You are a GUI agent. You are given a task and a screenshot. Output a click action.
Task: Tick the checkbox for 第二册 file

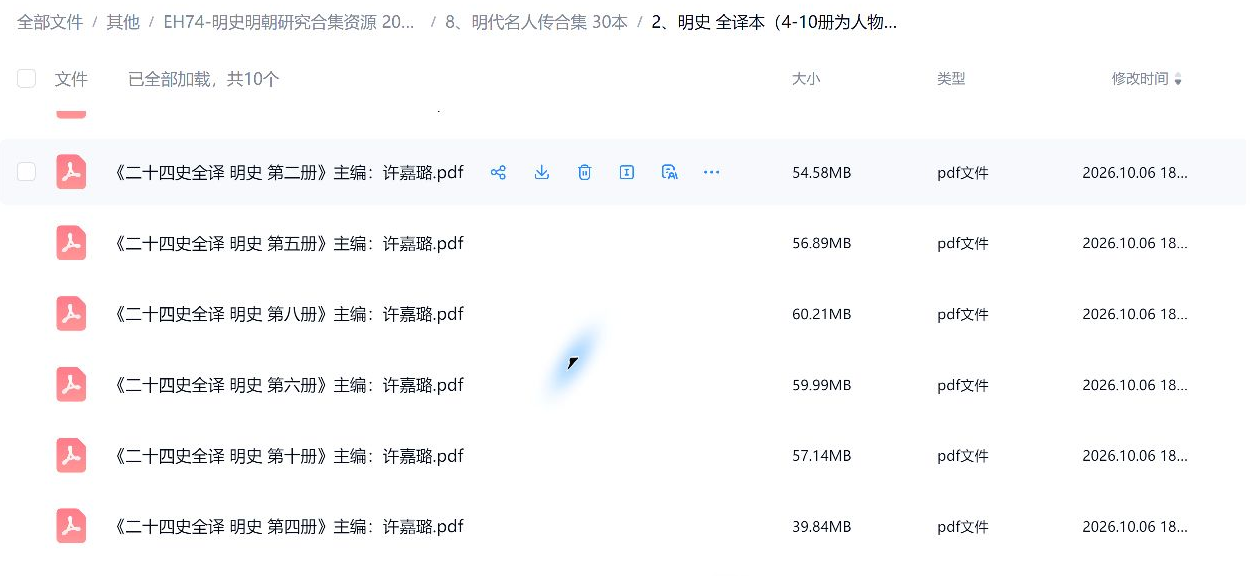[27, 172]
